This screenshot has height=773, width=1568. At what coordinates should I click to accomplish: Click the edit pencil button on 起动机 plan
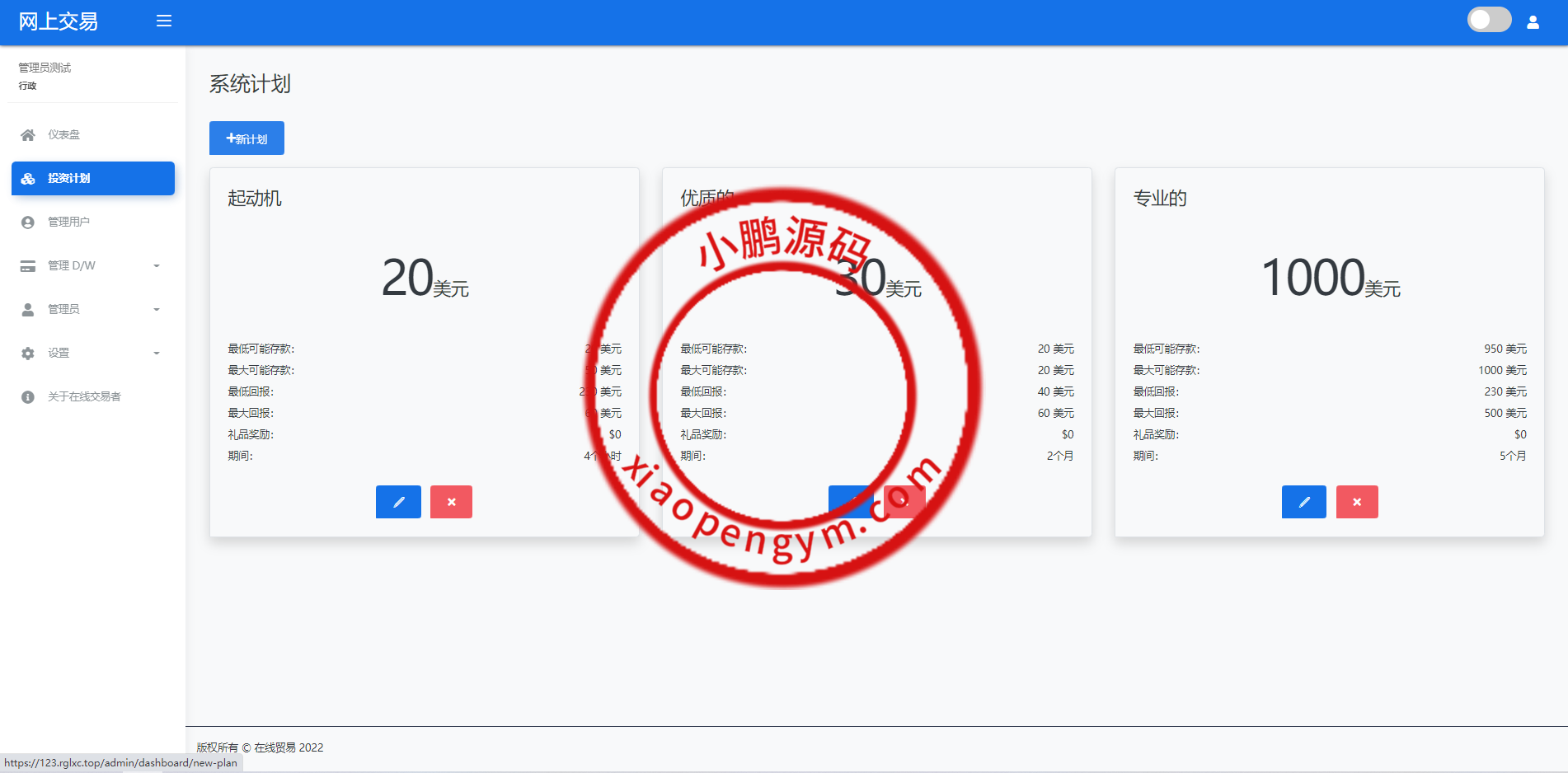(398, 502)
